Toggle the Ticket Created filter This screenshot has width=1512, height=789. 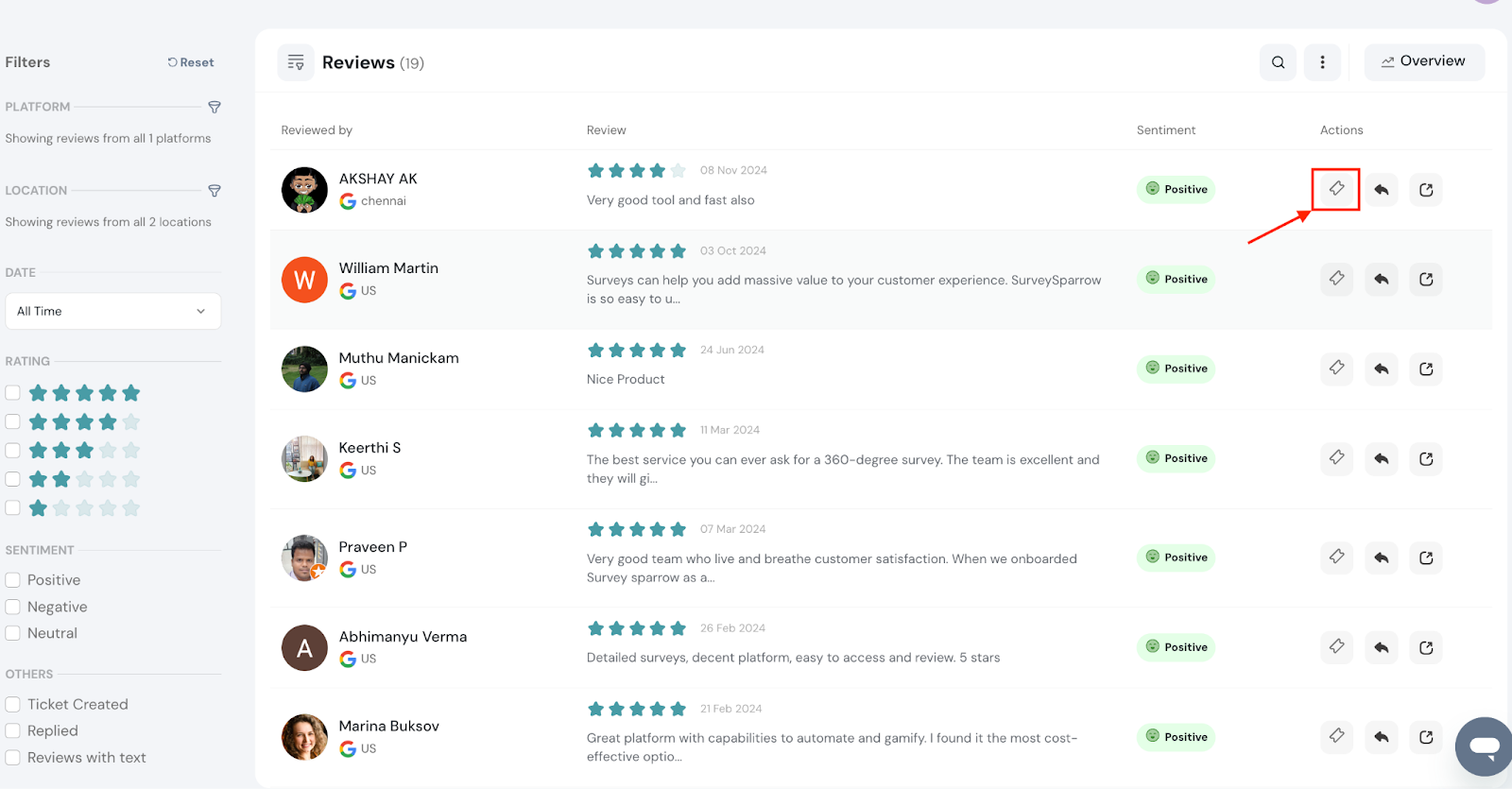coord(13,704)
